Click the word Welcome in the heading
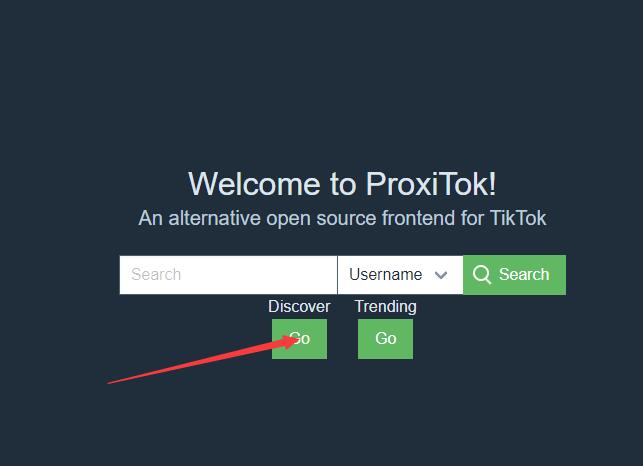The height and width of the screenshot is (466, 643). point(254,184)
